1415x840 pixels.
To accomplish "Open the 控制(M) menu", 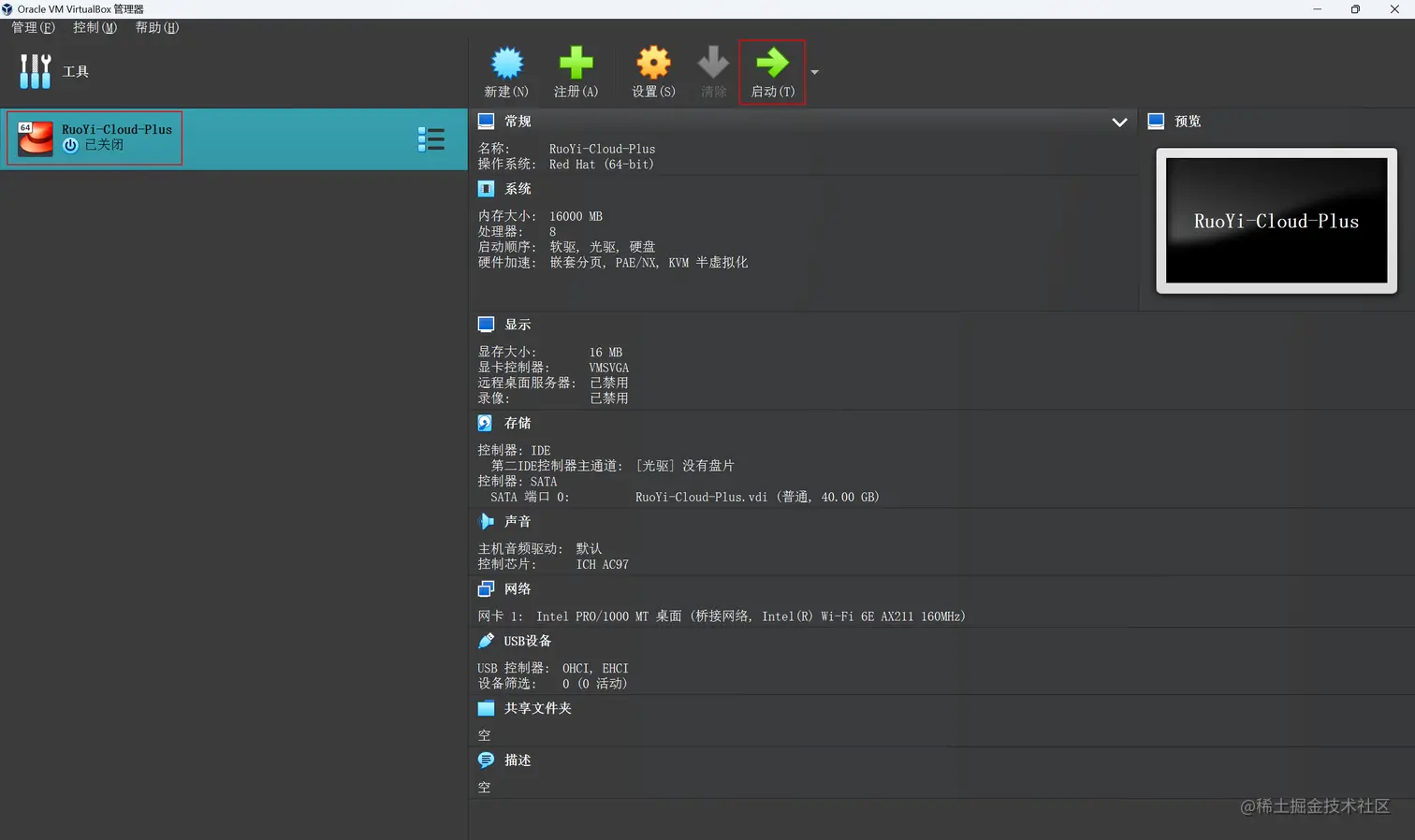I will tap(95, 27).
